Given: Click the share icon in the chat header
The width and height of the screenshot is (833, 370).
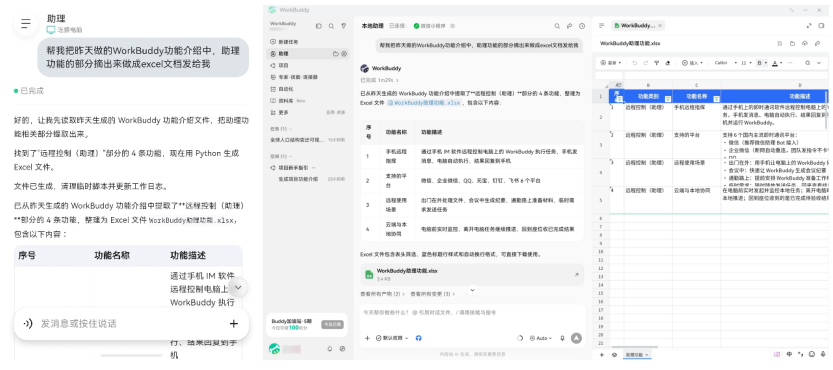Looking at the screenshot, I should [570, 26].
